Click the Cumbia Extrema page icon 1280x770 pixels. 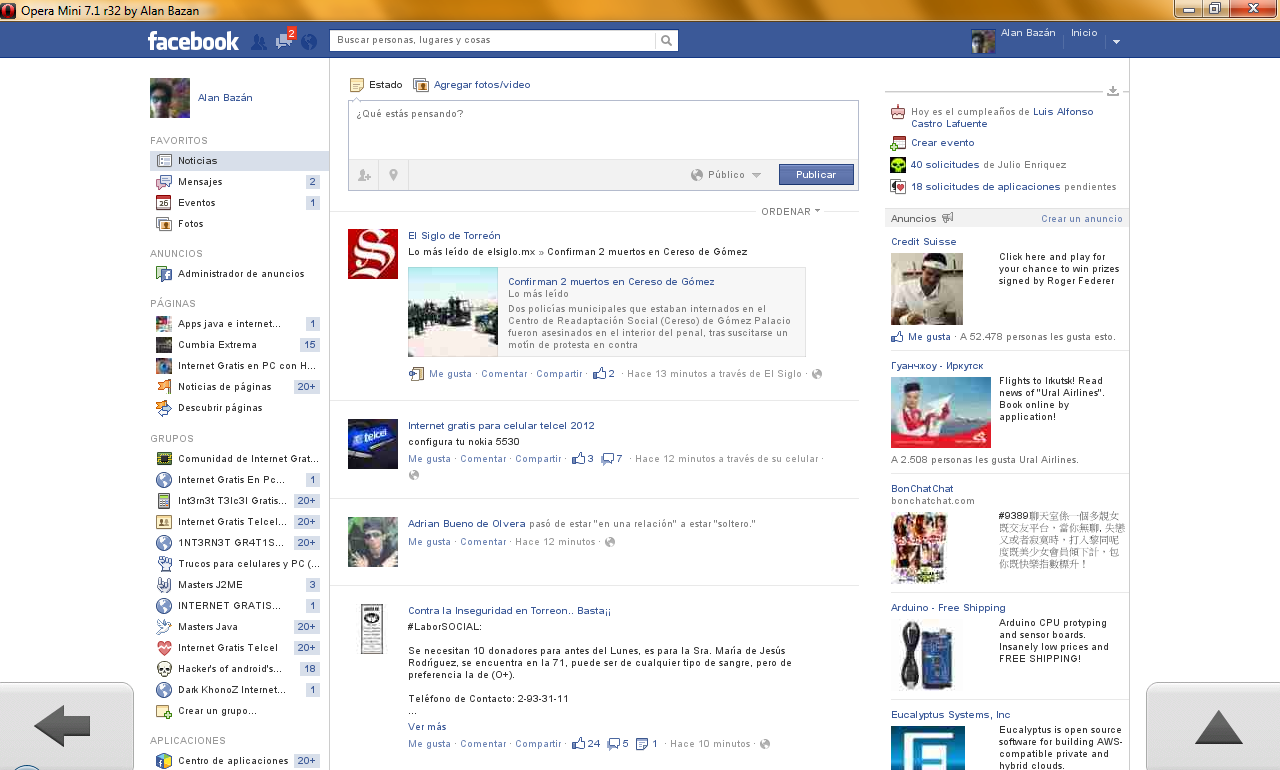point(164,345)
